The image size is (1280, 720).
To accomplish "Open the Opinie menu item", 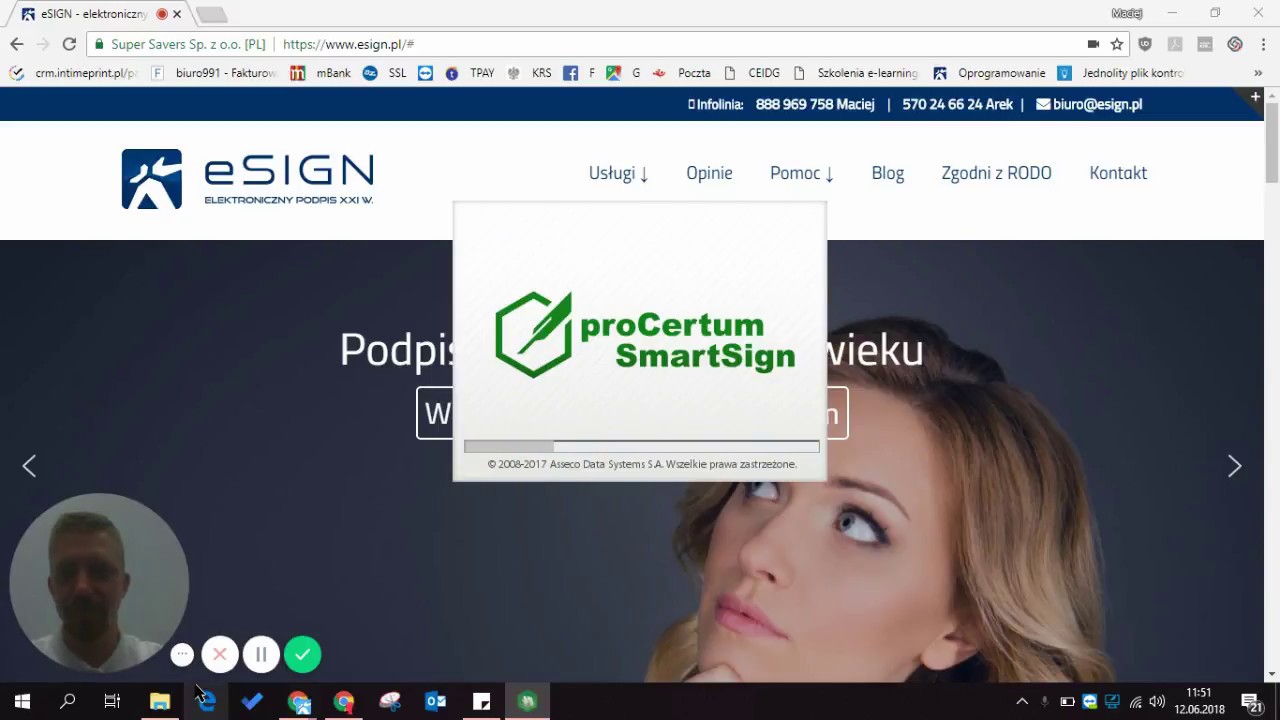I will click(x=709, y=173).
